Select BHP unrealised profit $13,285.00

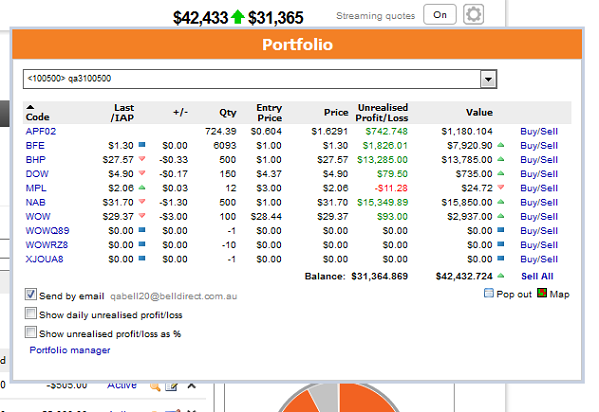(382, 160)
